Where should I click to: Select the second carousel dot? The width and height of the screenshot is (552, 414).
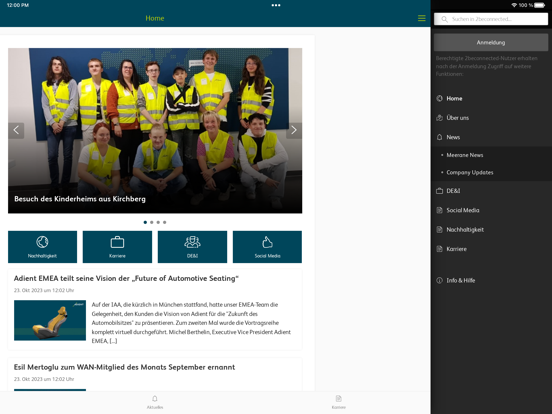[x=152, y=222]
